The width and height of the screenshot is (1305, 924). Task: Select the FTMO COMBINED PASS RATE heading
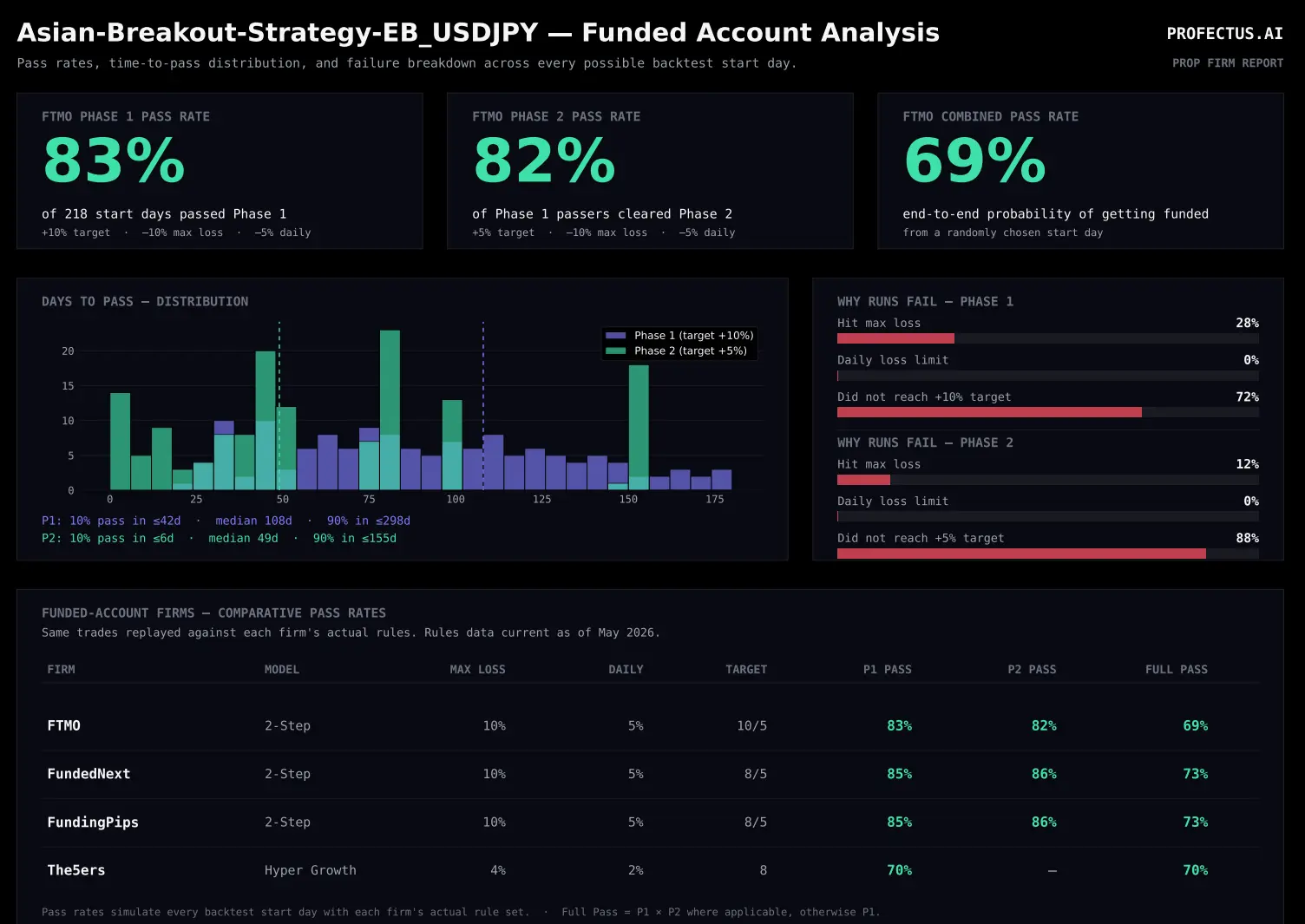990,116
